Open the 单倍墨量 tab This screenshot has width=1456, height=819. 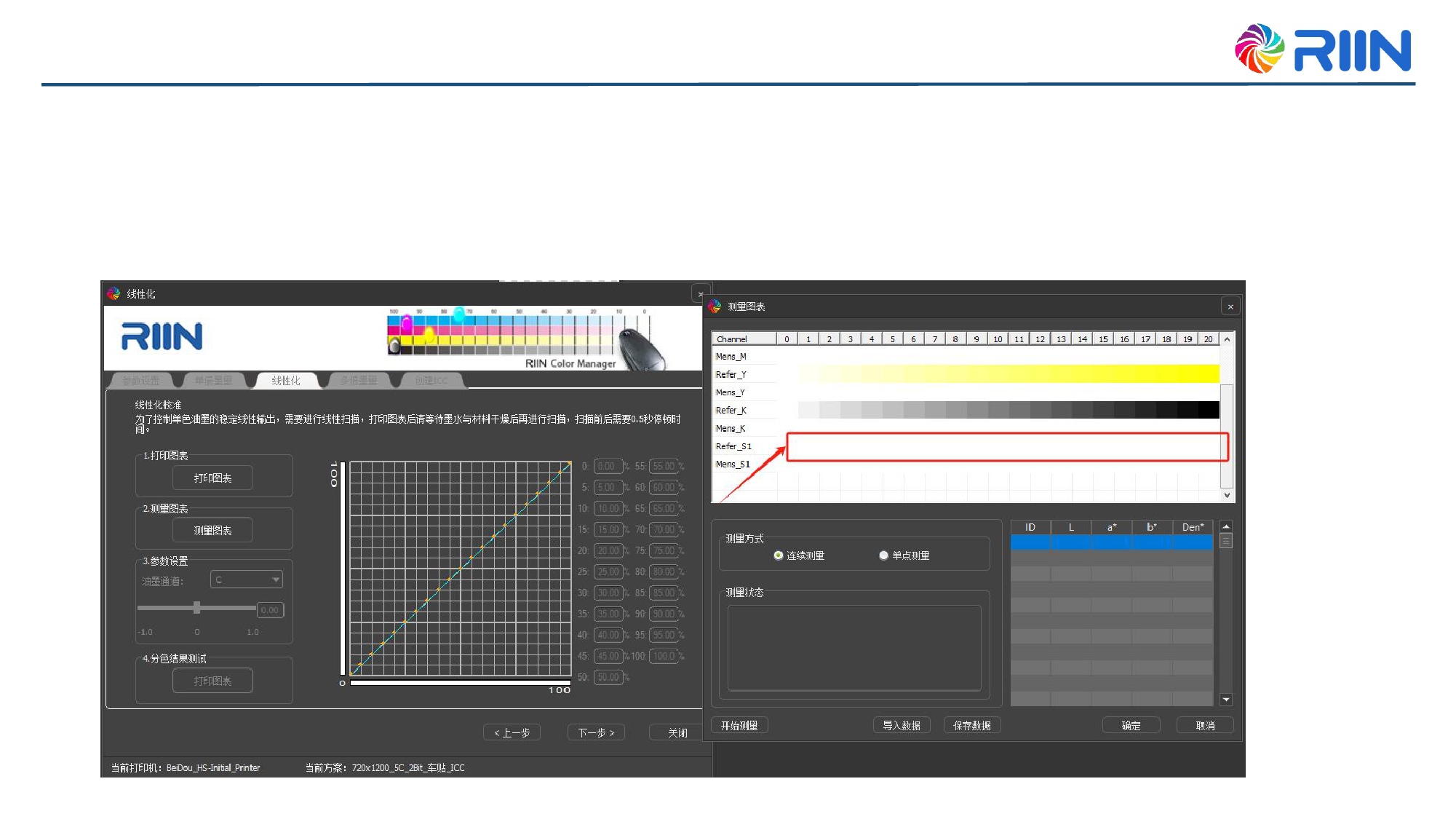[x=212, y=381]
